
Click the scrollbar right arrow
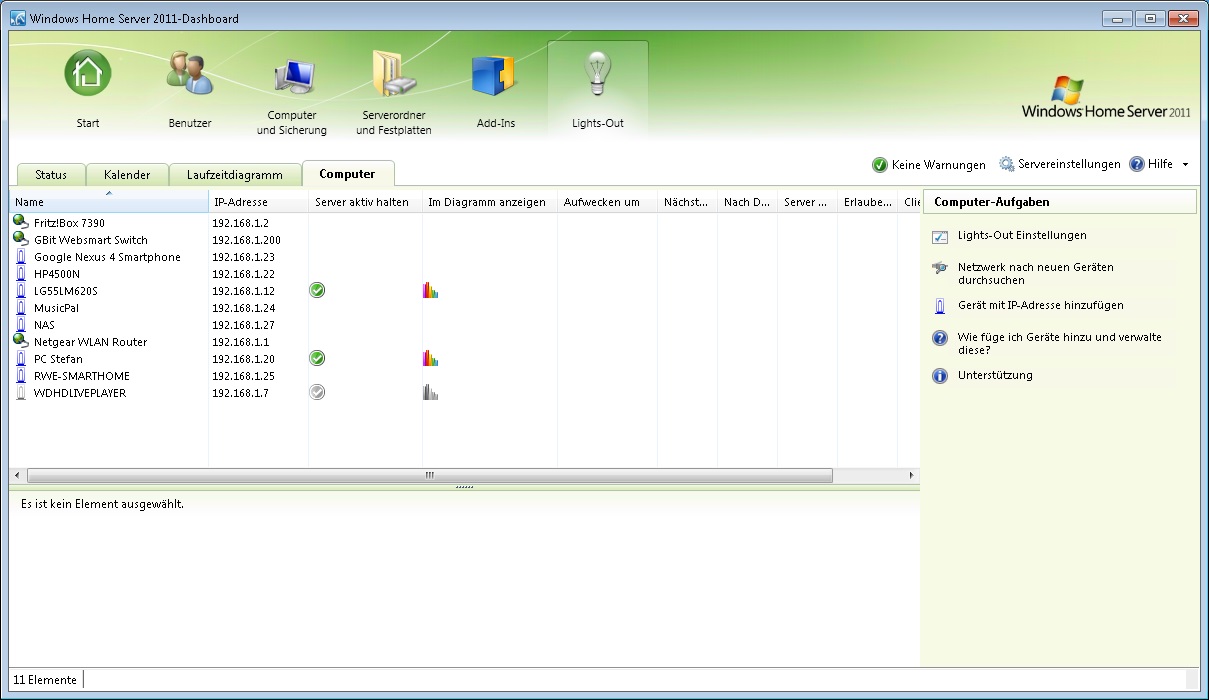pos(911,475)
